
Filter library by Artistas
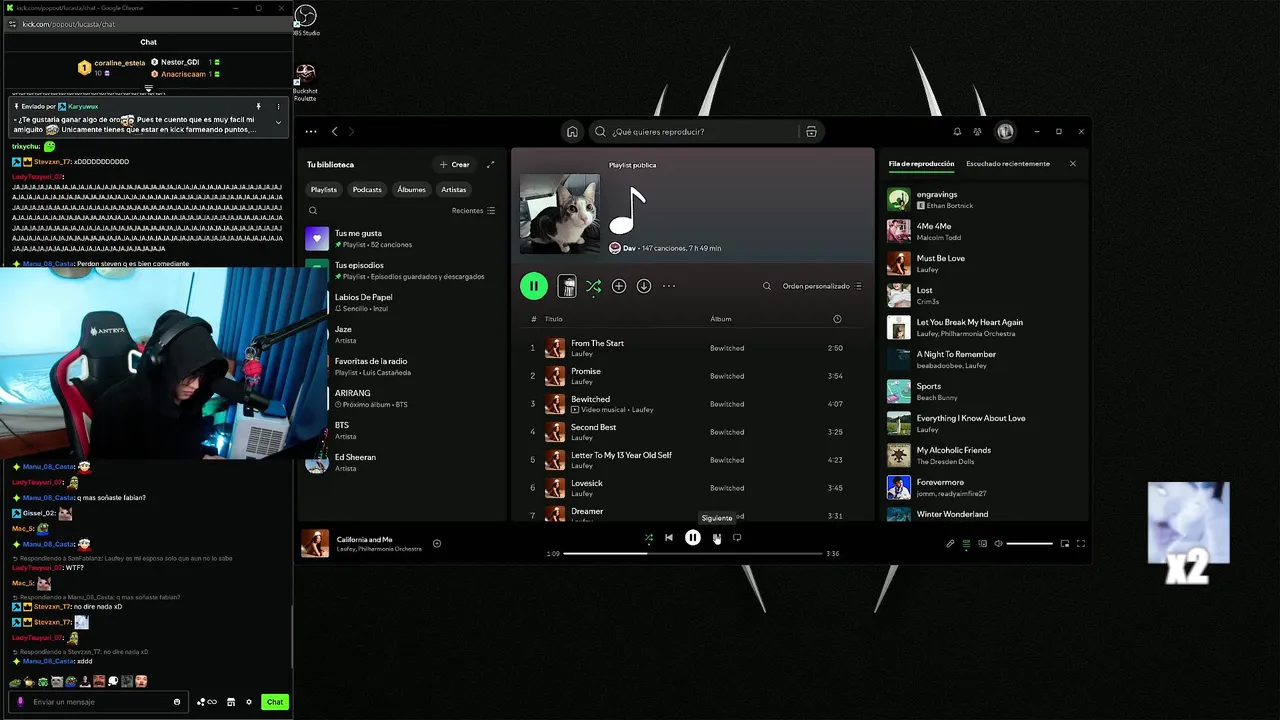pyautogui.click(x=454, y=189)
